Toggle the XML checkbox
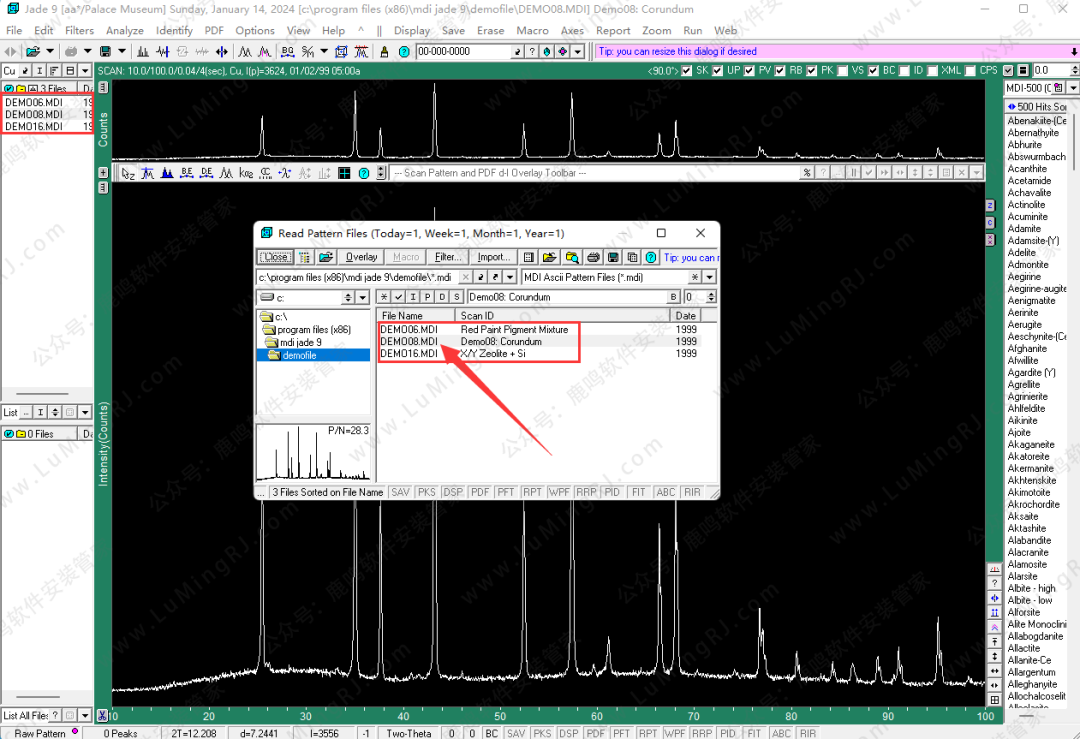This screenshot has height=739, width=1080. click(933, 71)
